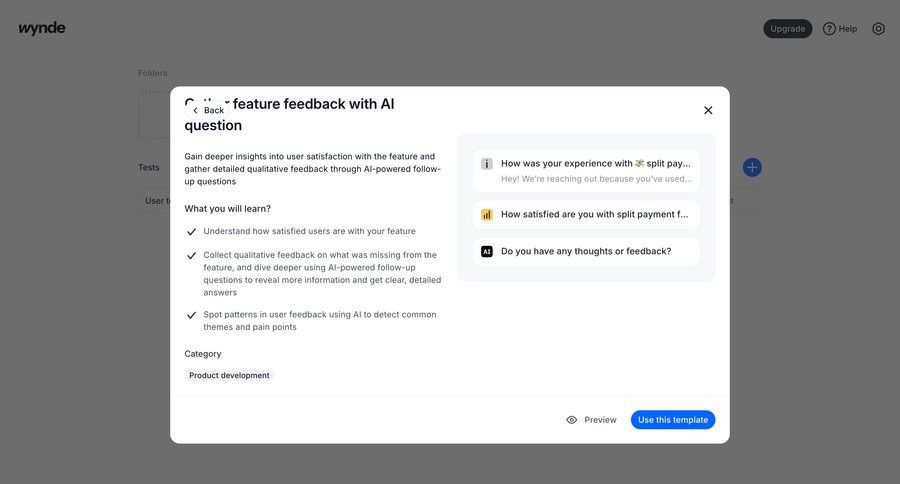Click the info icon on first question
The height and width of the screenshot is (484, 900).
487,164
